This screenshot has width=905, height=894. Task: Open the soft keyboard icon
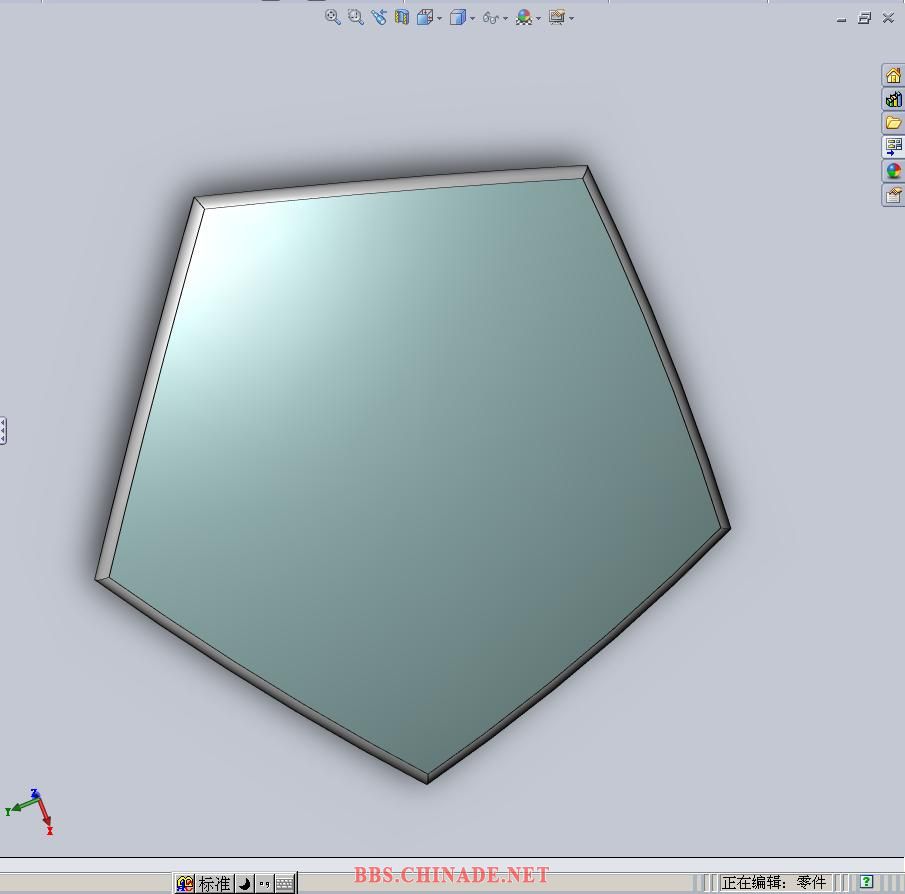click(285, 884)
